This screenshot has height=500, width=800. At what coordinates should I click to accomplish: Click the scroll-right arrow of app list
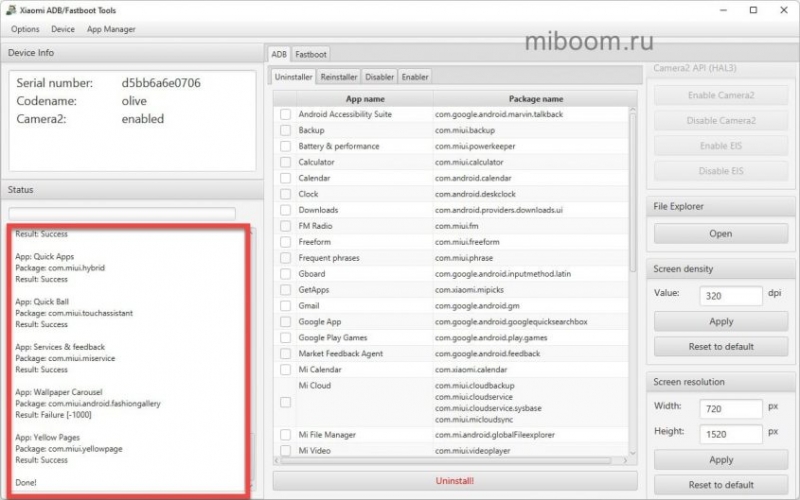tap(626, 460)
